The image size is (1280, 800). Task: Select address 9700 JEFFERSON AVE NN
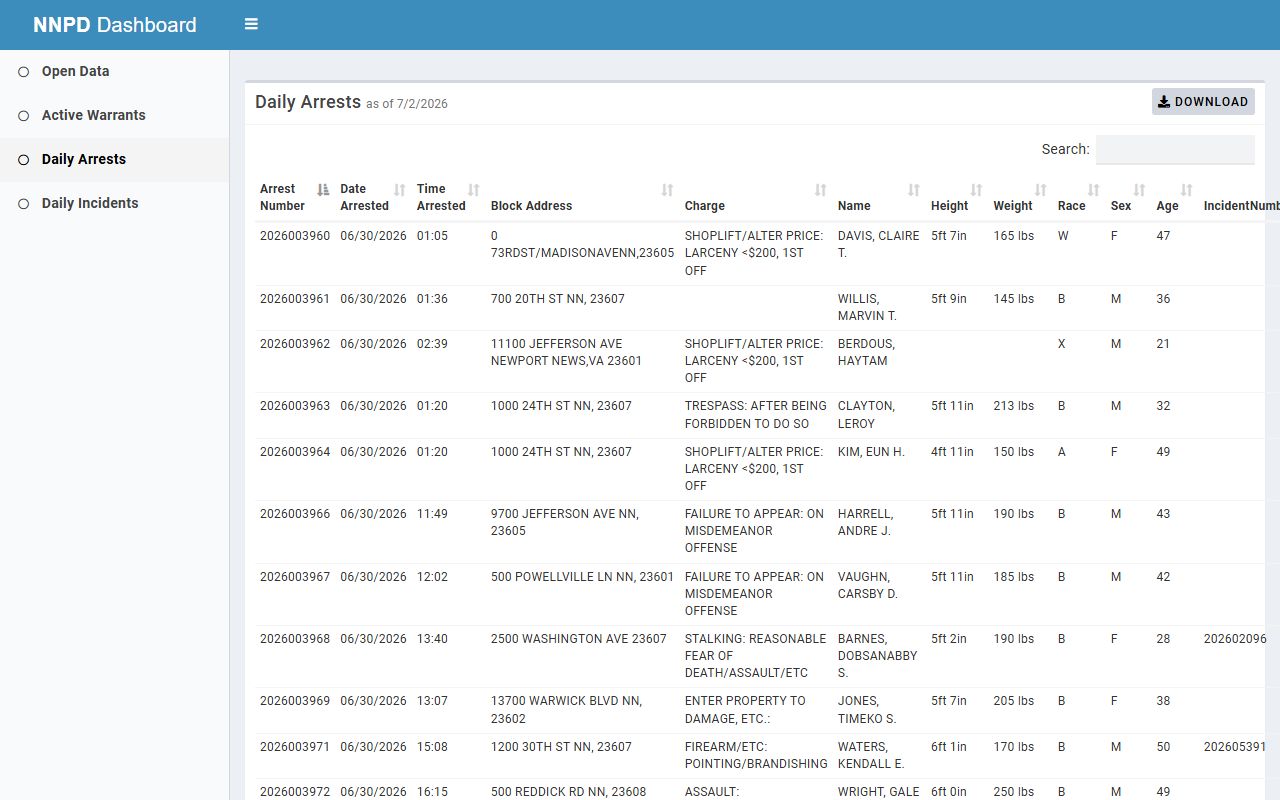point(565,522)
